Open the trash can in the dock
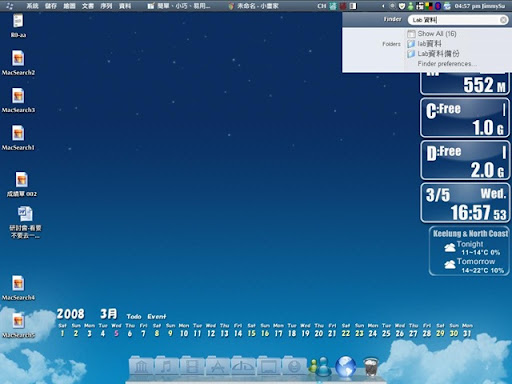Image resolution: width=512 pixels, height=384 pixels. [371, 367]
